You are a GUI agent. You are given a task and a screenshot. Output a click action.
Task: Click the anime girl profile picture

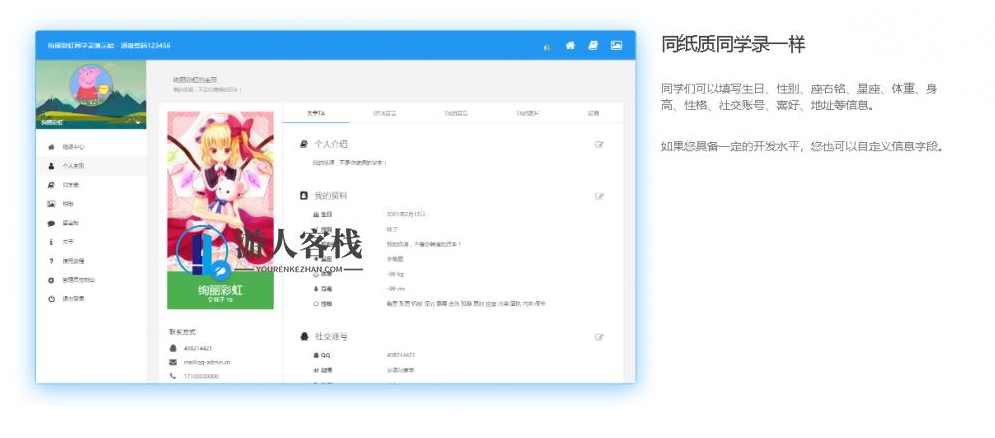(x=220, y=192)
